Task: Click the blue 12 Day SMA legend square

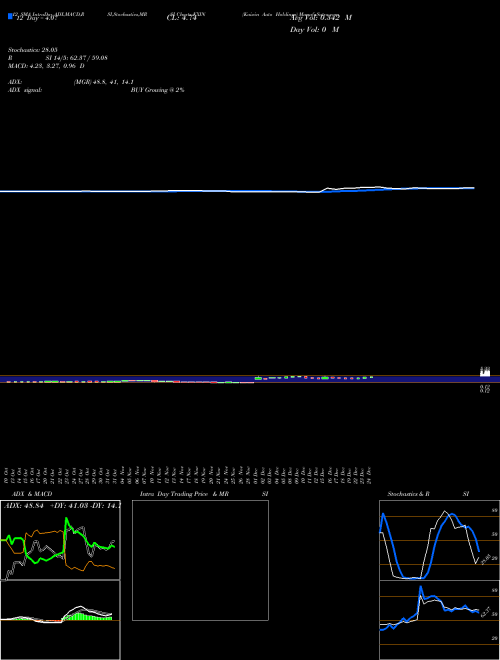Action: (x=11, y=16)
